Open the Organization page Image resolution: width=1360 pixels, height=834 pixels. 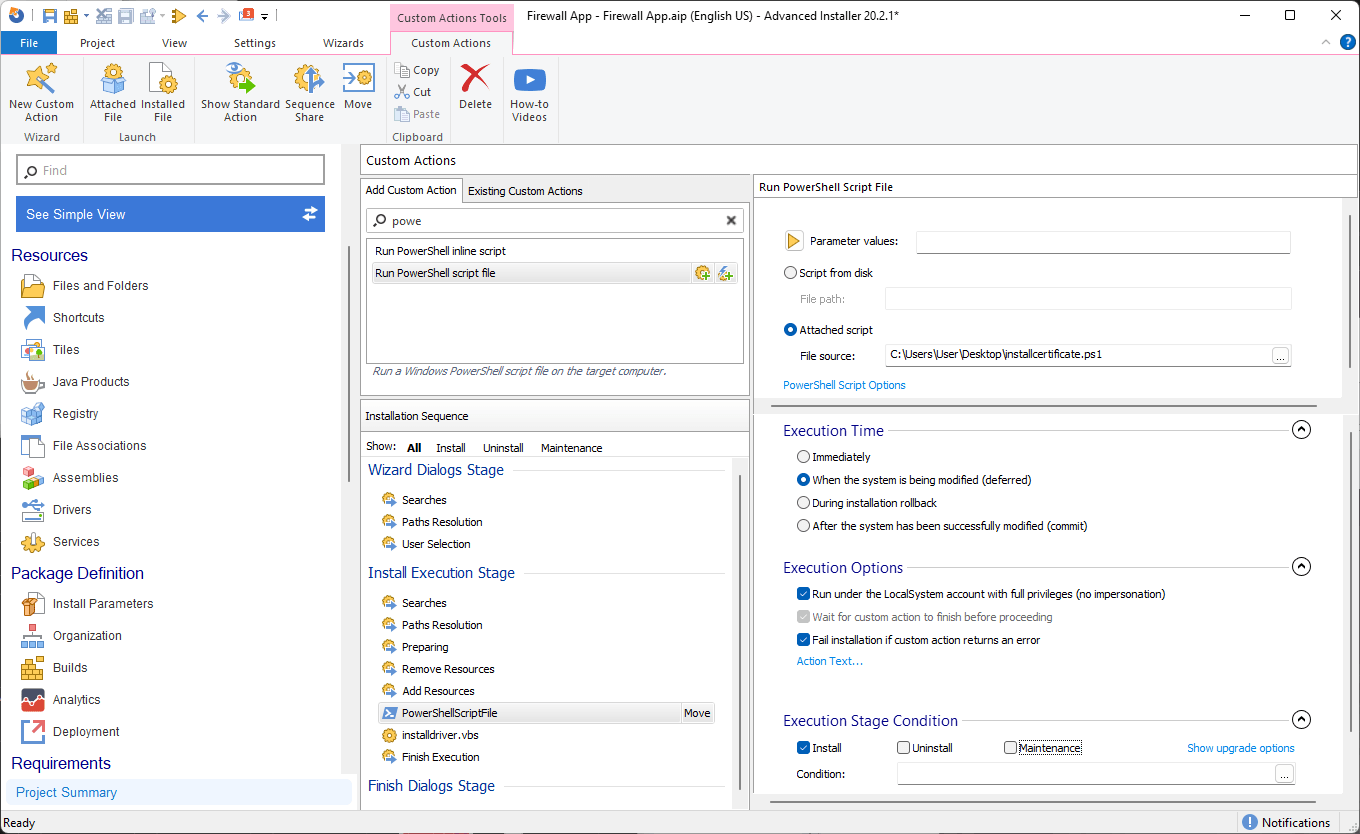tap(87, 636)
